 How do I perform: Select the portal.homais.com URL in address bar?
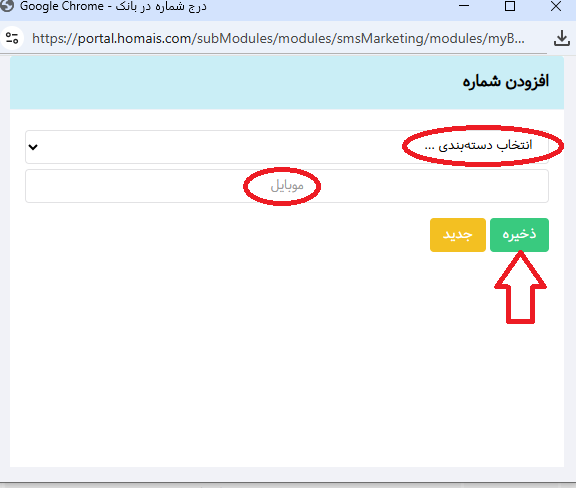tap(278, 38)
